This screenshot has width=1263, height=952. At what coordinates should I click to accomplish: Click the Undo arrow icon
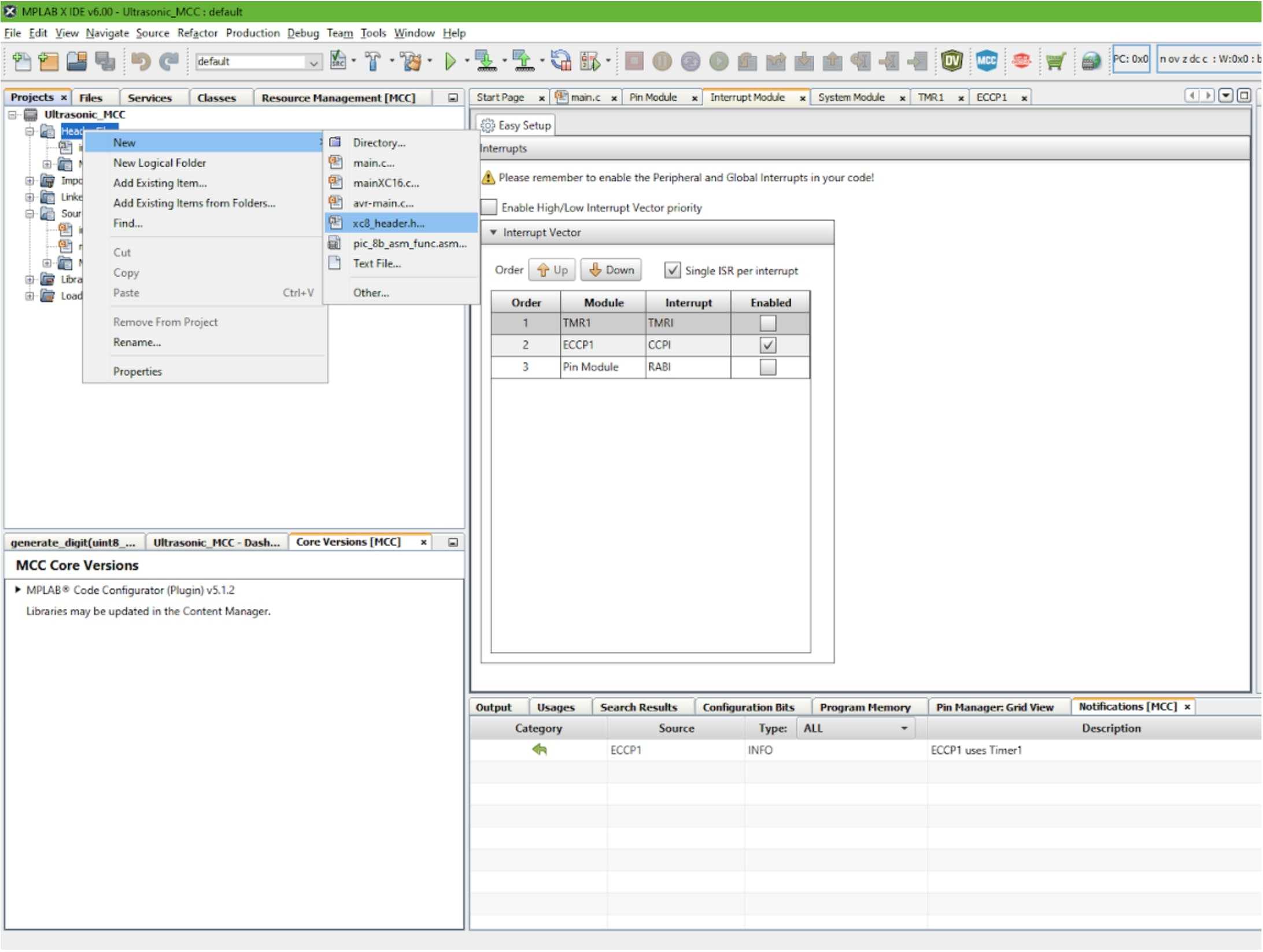[141, 60]
